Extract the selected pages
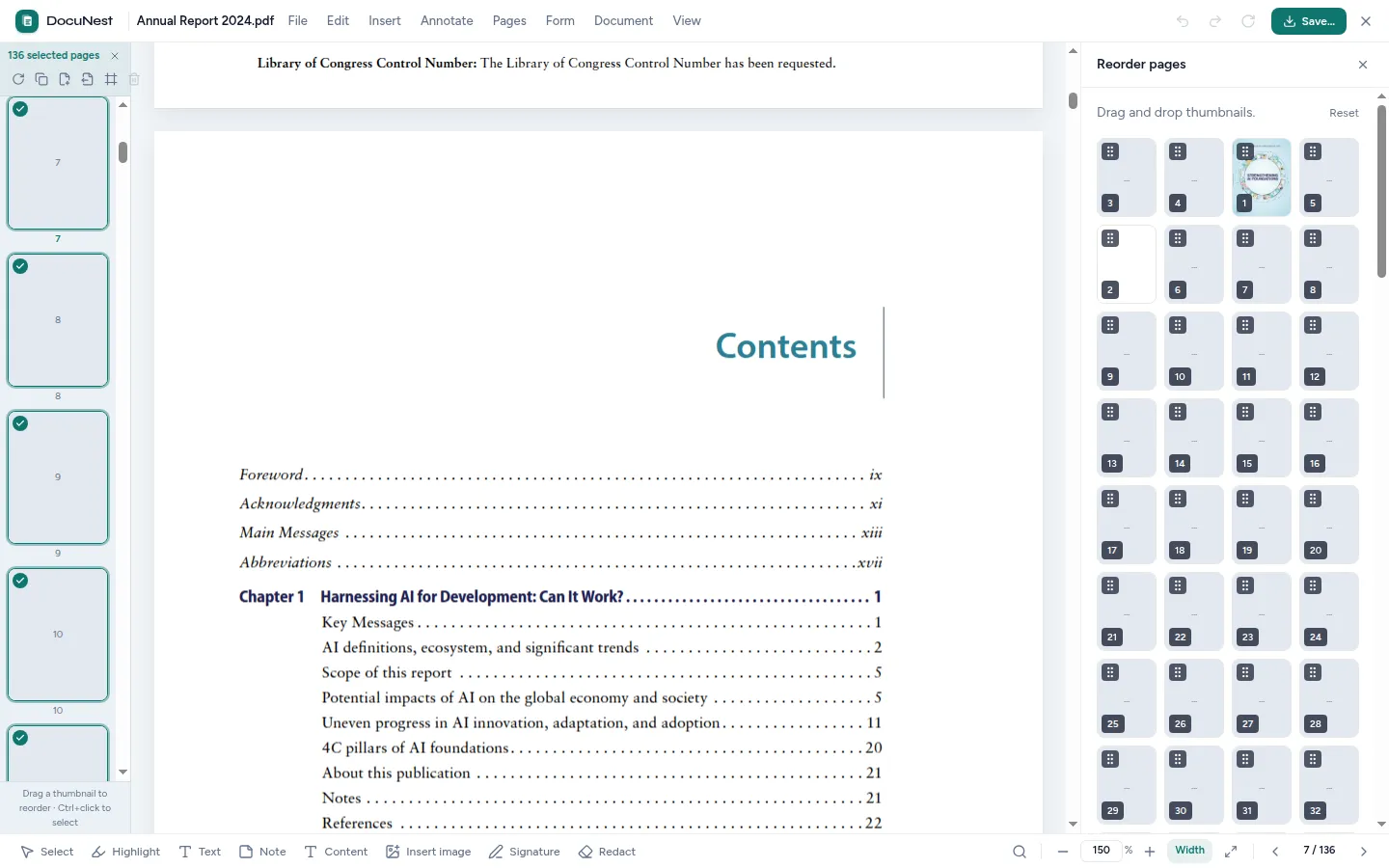The width and height of the screenshot is (1389, 868). (x=88, y=79)
